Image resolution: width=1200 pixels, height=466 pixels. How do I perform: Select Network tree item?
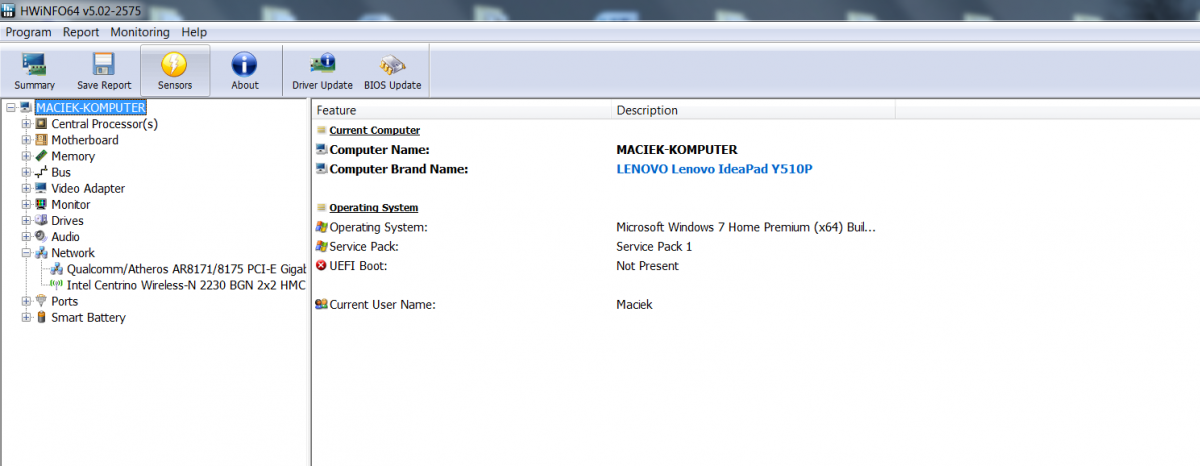(73, 253)
